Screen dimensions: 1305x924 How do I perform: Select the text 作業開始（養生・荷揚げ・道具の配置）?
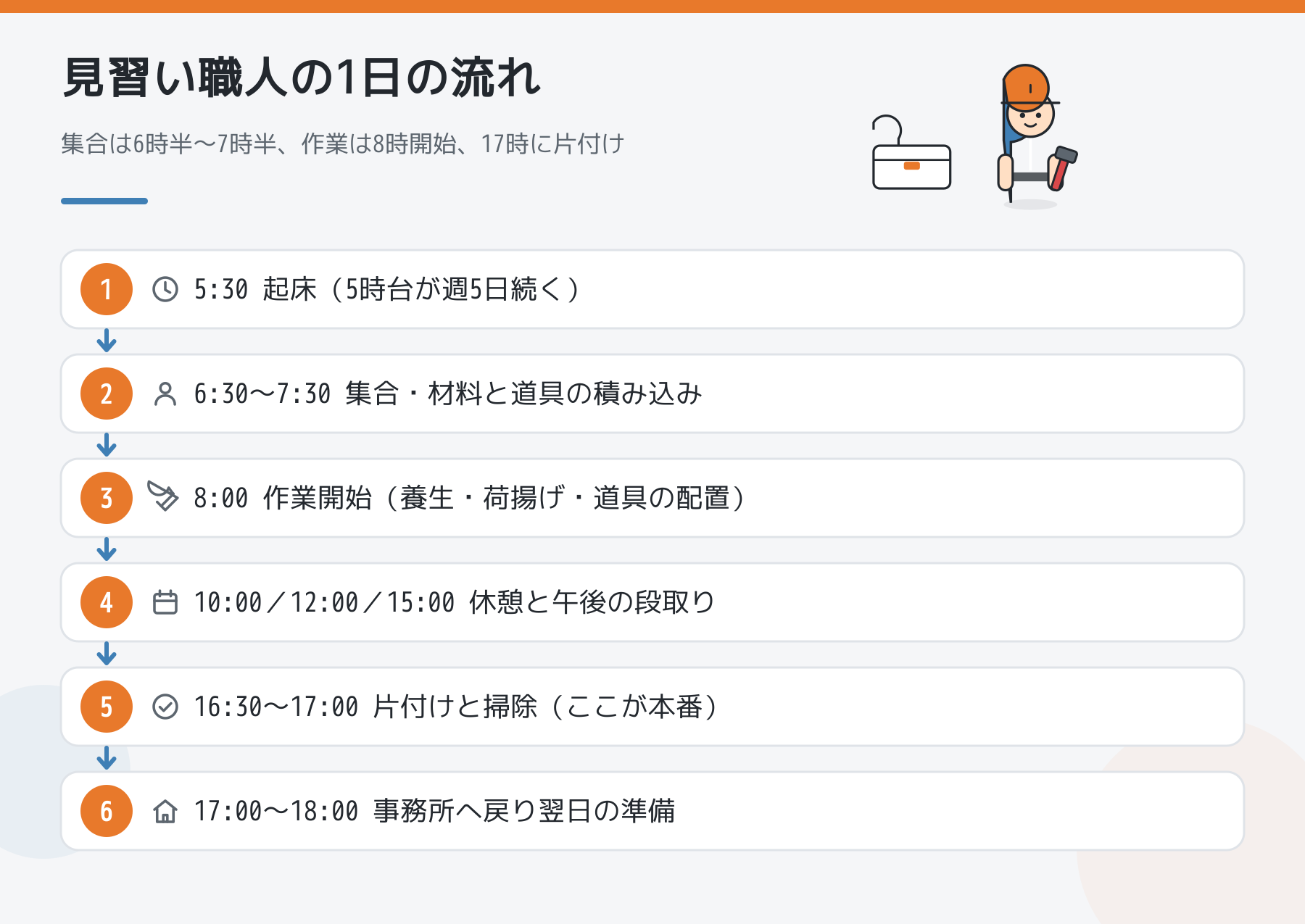point(504,498)
